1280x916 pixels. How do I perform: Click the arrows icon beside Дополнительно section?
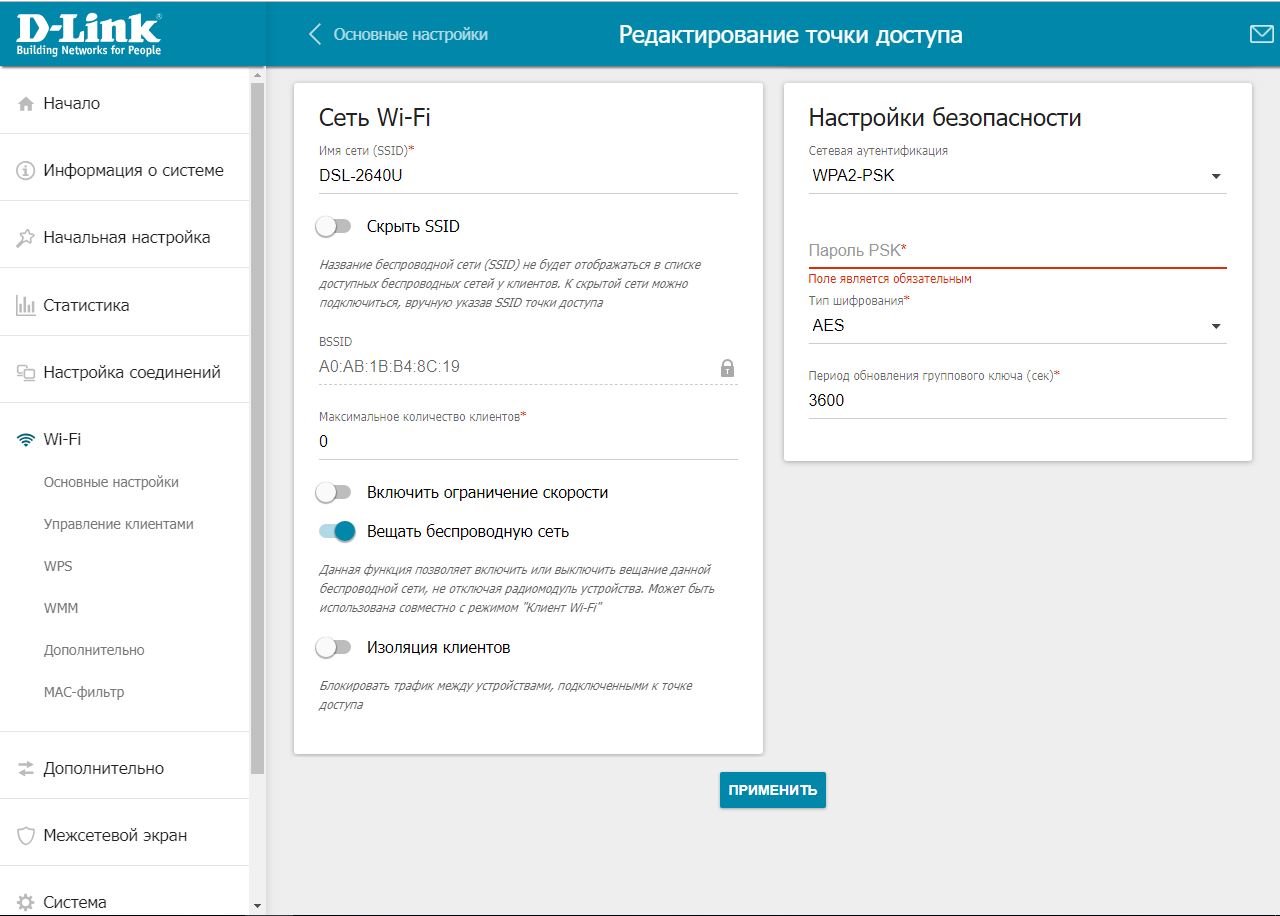[x=26, y=769]
